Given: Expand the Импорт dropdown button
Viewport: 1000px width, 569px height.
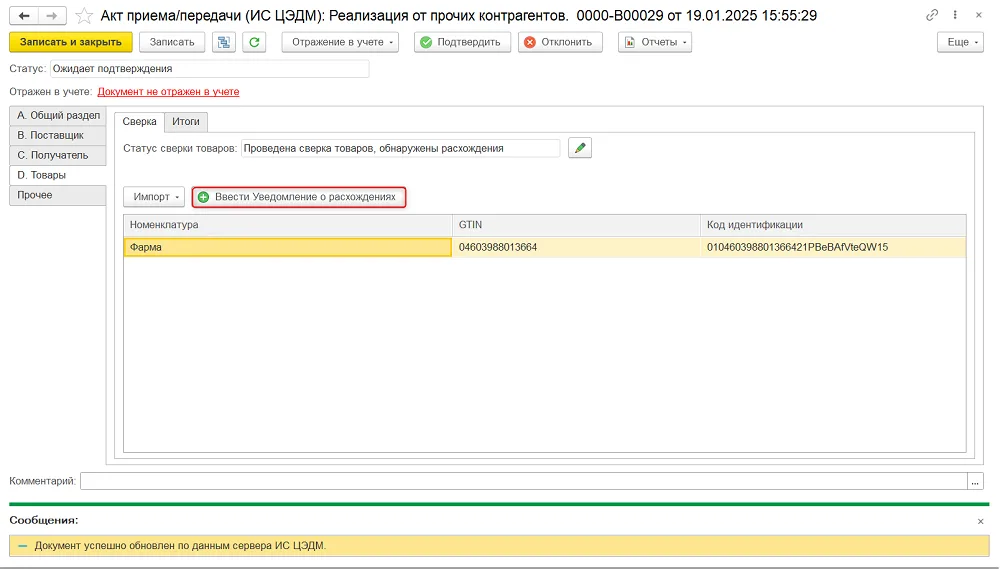Looking at the screenshot, I should 154,196.
